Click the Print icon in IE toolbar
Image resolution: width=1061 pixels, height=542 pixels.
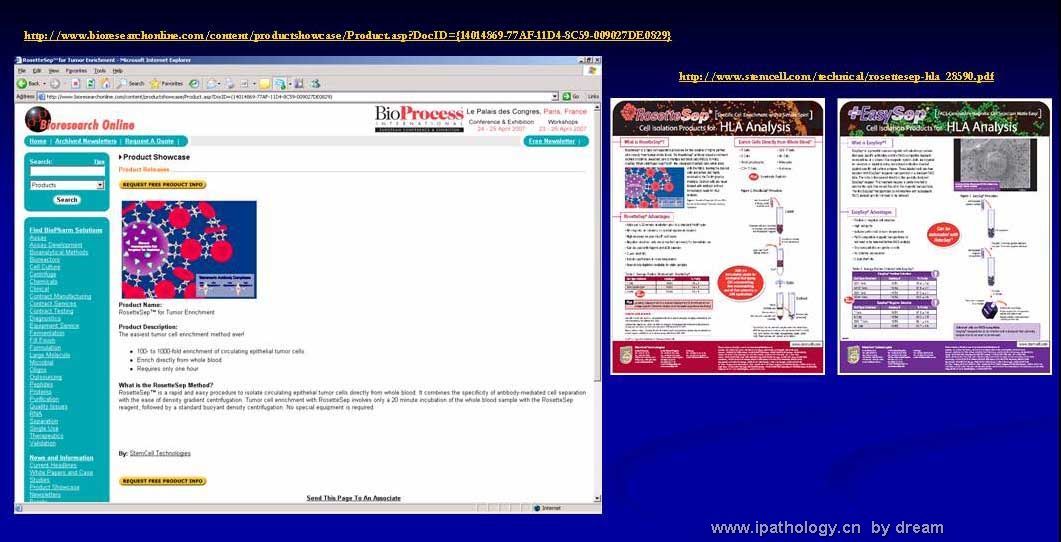tap(230, 84)
